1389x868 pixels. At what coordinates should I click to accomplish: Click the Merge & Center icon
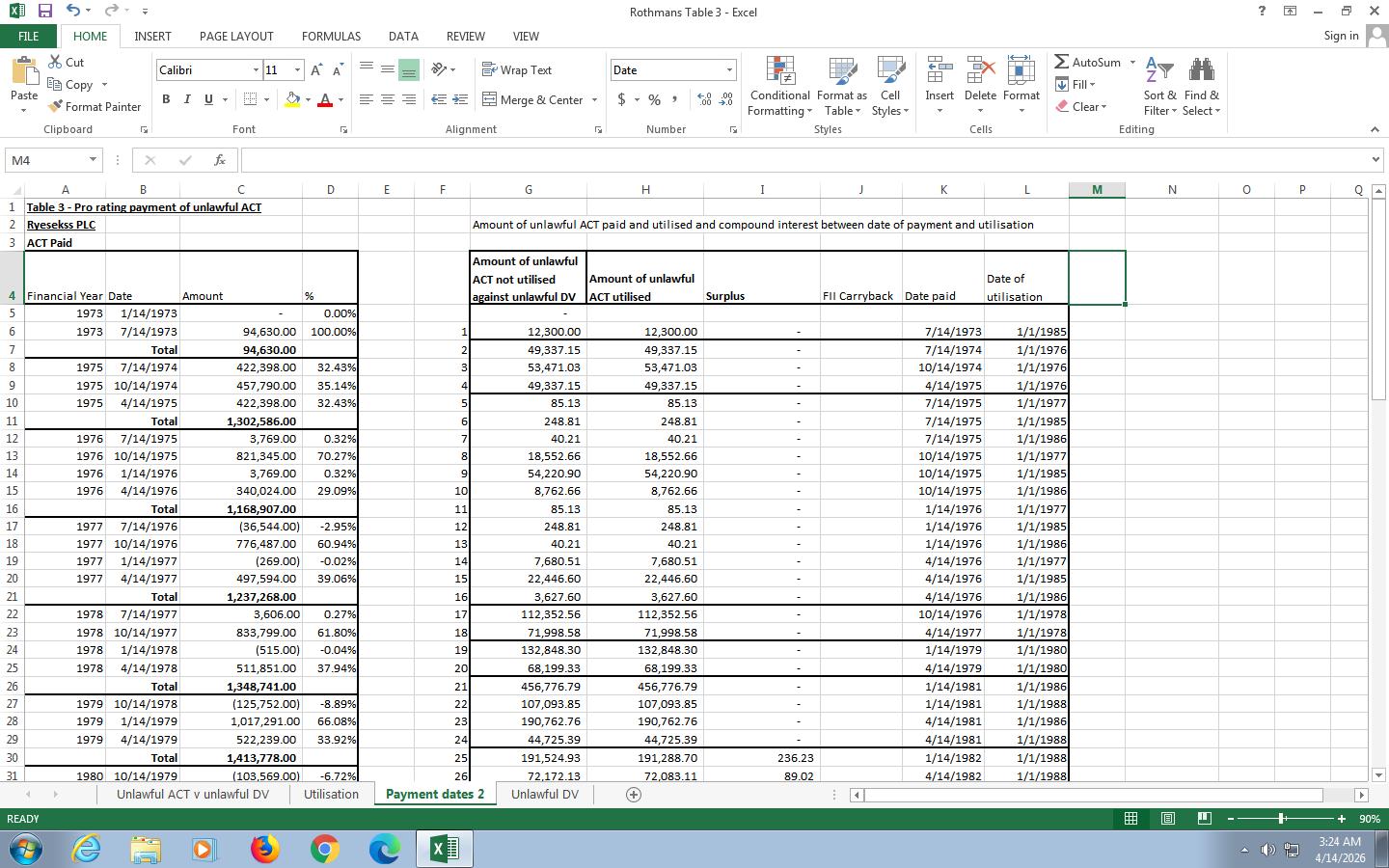tap(490, 99)
